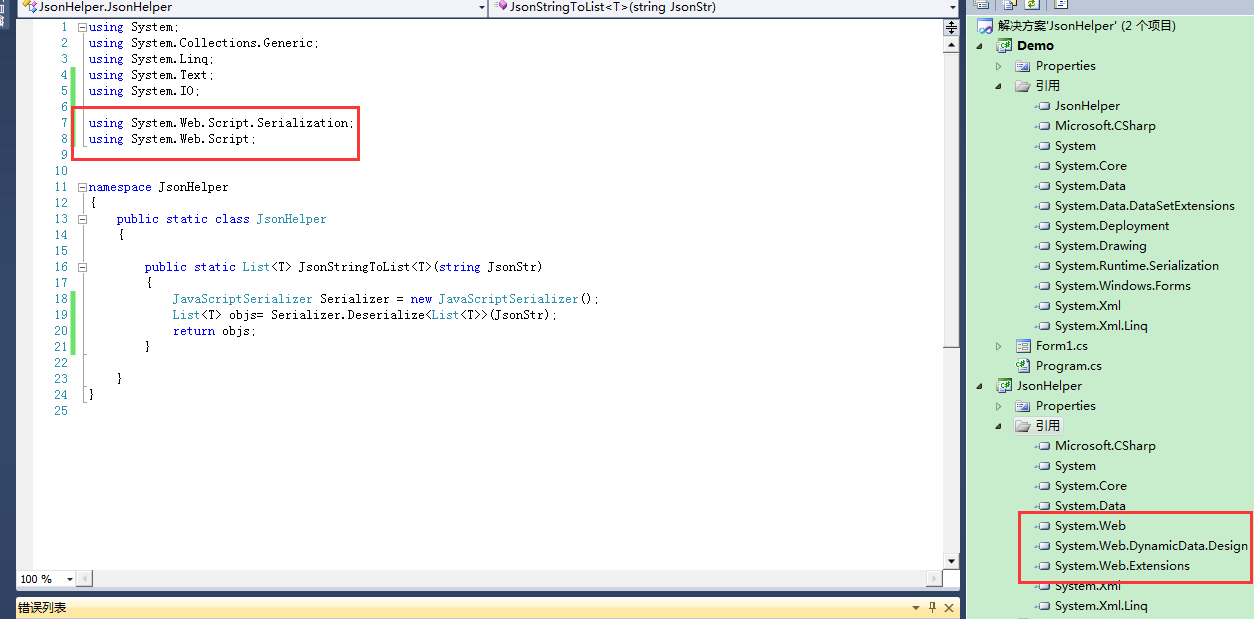Click the 'using System.Linq;' code line
This screenshot has height=619, width=1254.
coord(151,59)
